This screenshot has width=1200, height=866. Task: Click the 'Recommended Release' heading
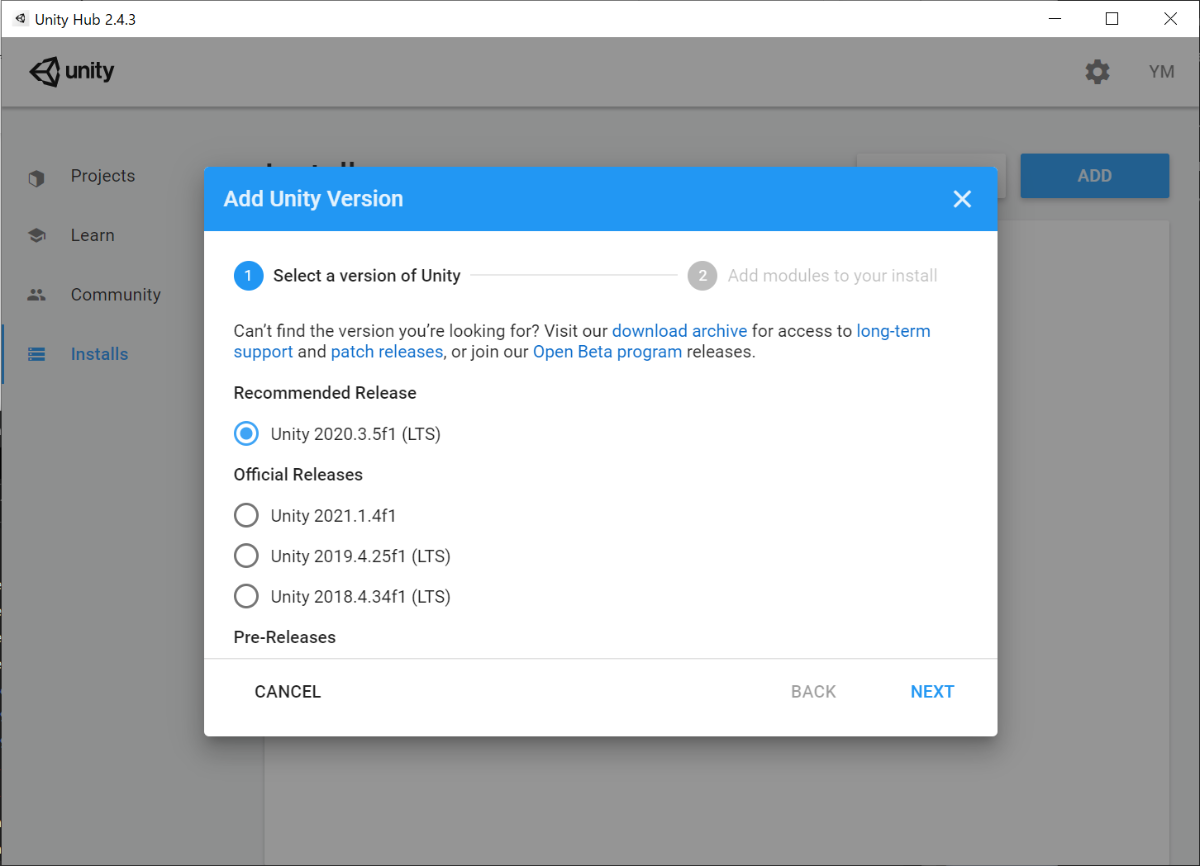point(325,393)
